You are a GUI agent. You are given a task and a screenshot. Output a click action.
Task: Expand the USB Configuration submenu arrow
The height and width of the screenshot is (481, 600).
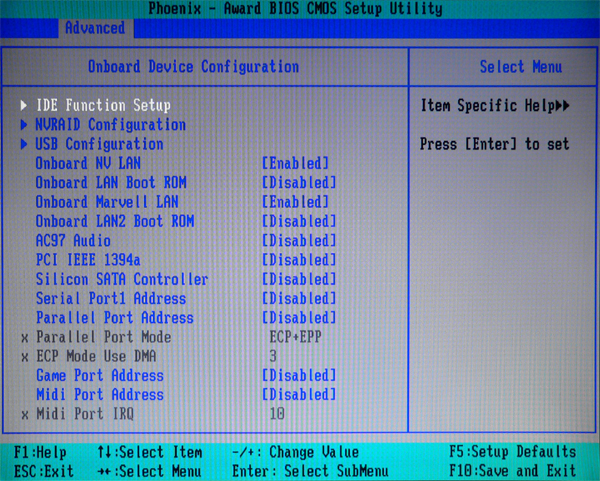click(x=24, y=144)
